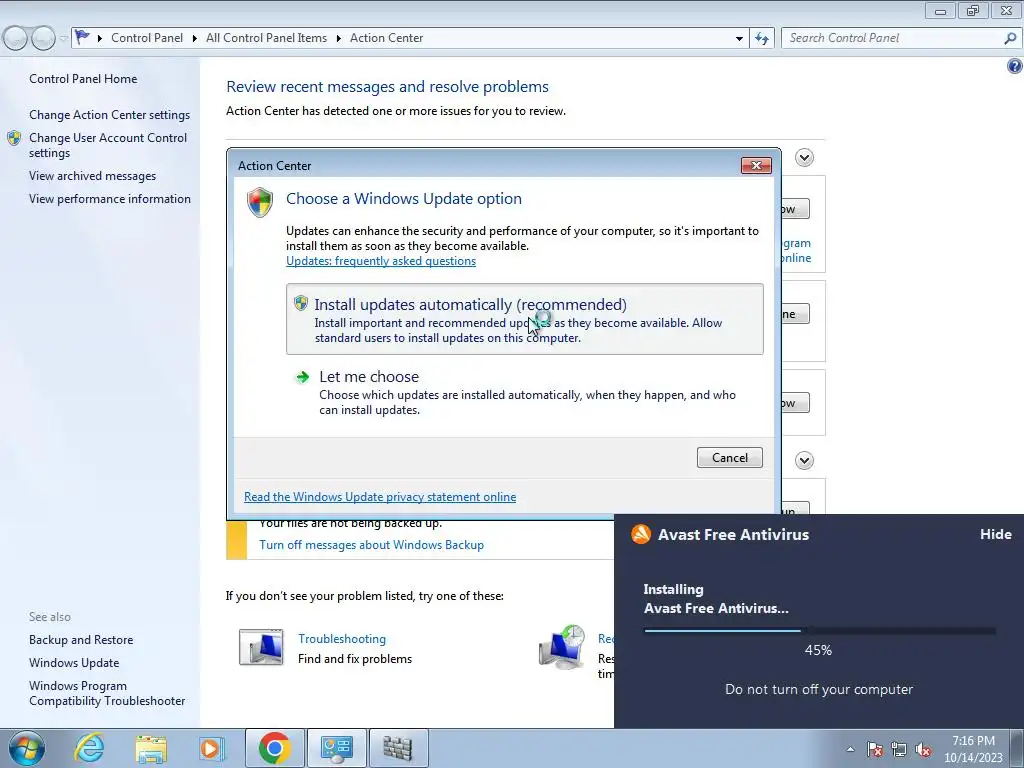Choose the Let me choose option
Viewport: 1024px width, 768px height.
[x=524, y=392]
